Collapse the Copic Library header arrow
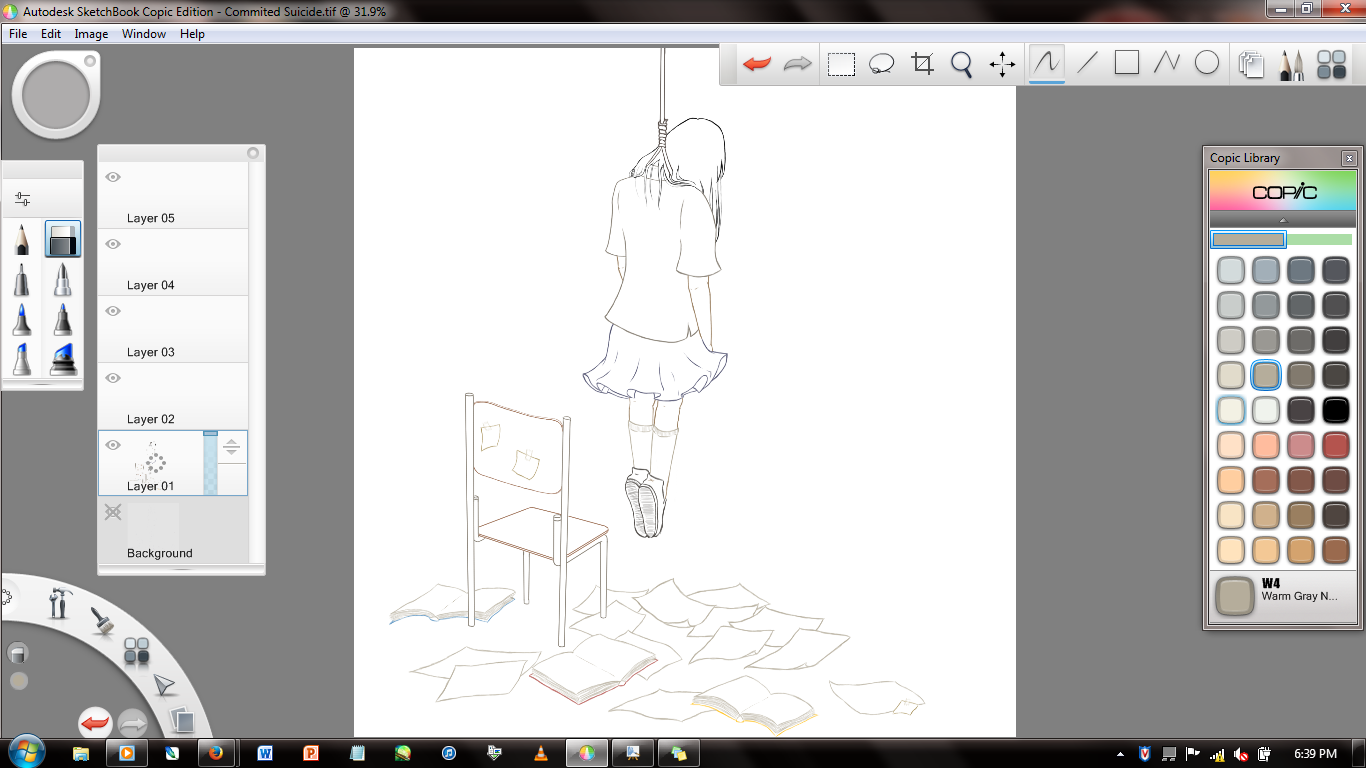Screen dimensions: 1366x768 pos(1282,220)
